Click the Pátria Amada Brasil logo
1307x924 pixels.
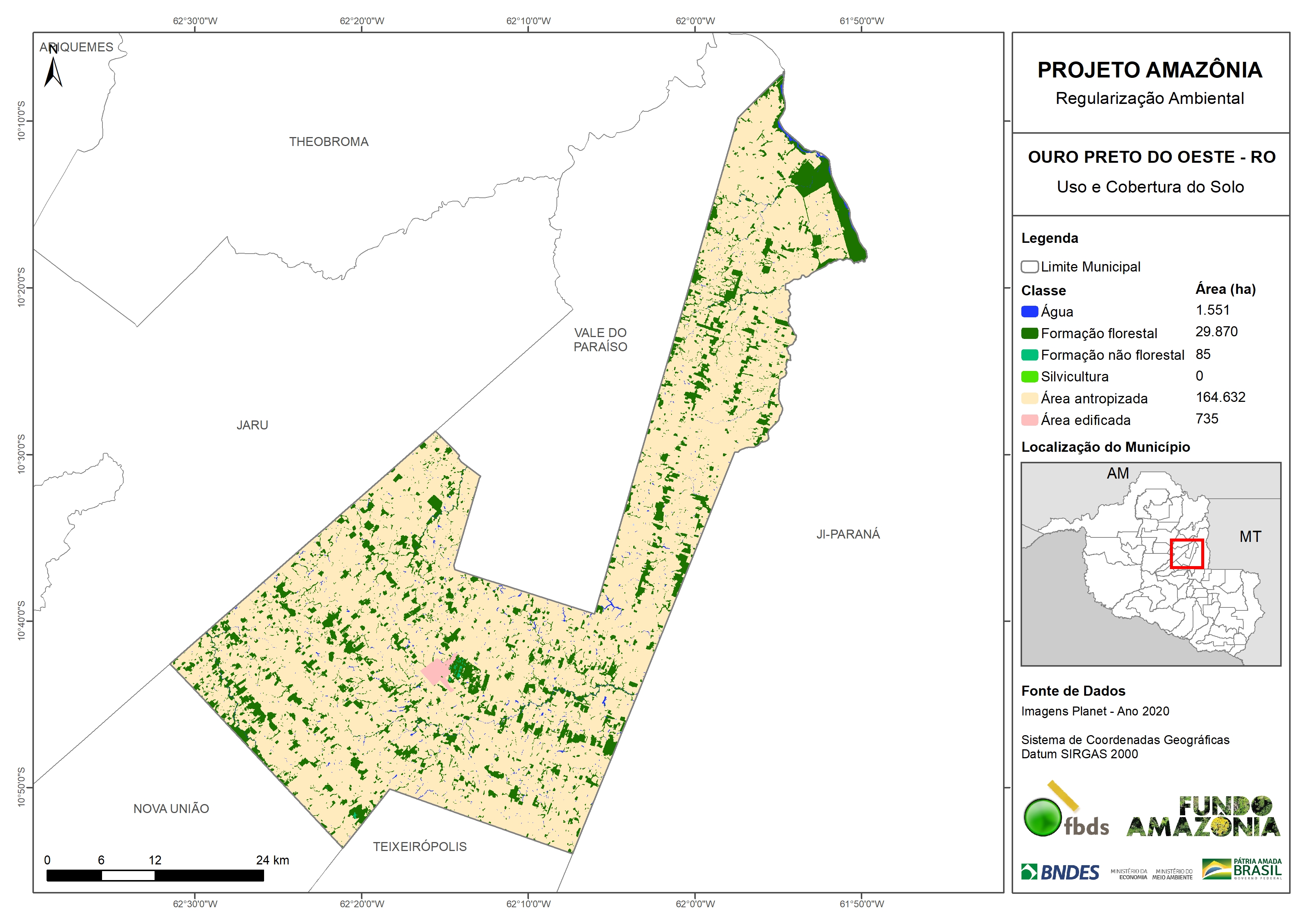(x=1241, y=869)
